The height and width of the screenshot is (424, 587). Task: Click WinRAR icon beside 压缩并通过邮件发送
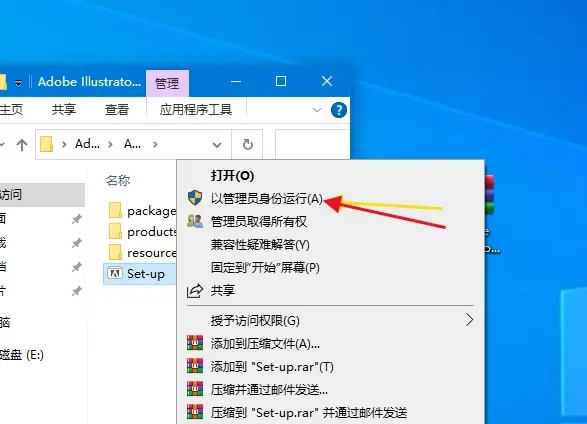click(x=195, y=388)
